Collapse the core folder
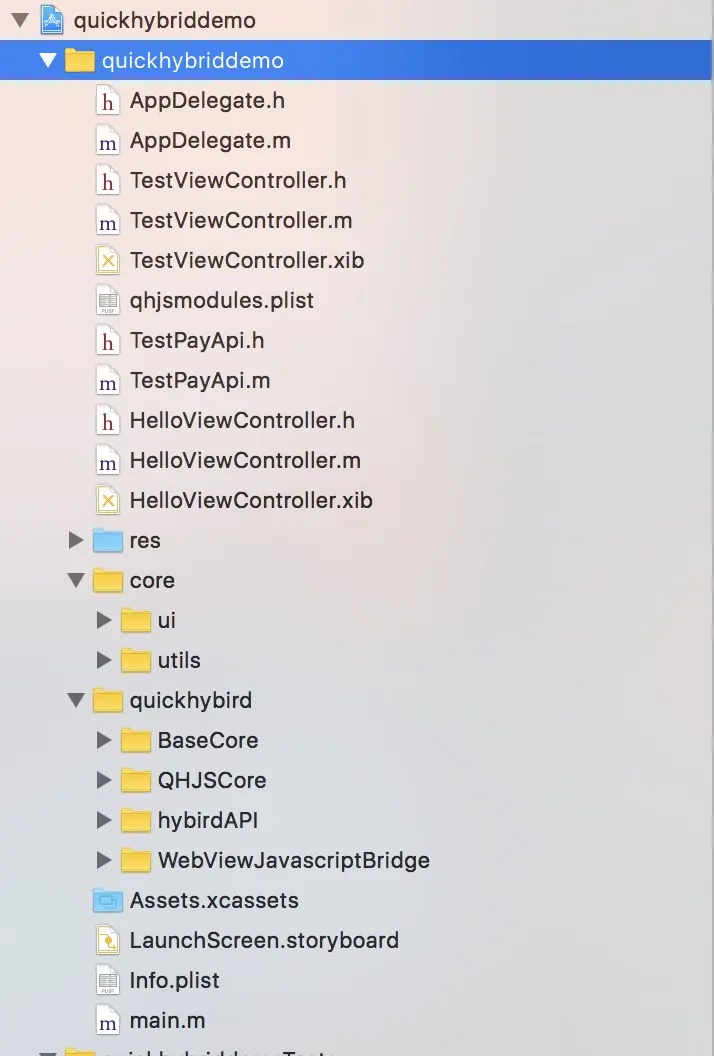Screen dimensions: 714x1056 tap(76, 581)
